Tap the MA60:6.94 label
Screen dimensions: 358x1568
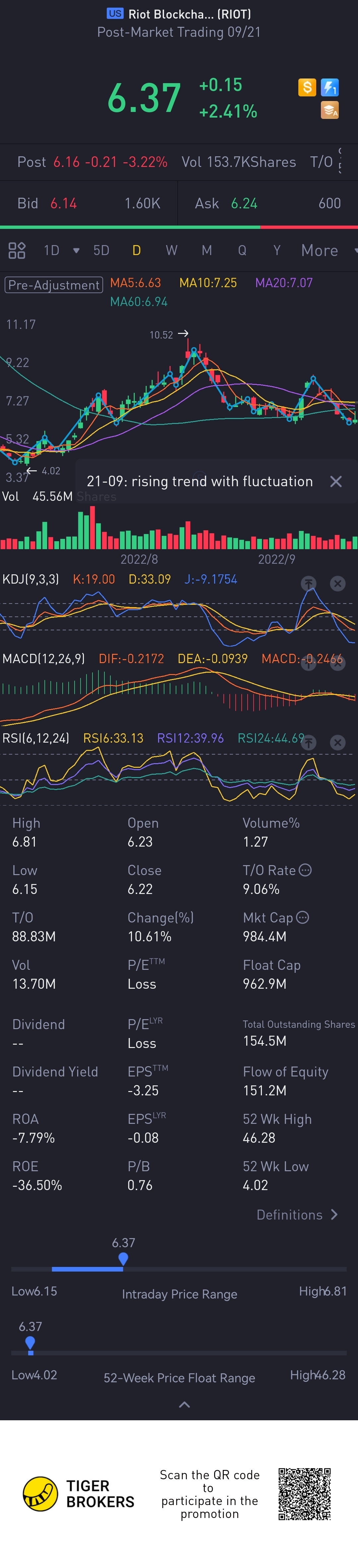click(x=139, y=301)
